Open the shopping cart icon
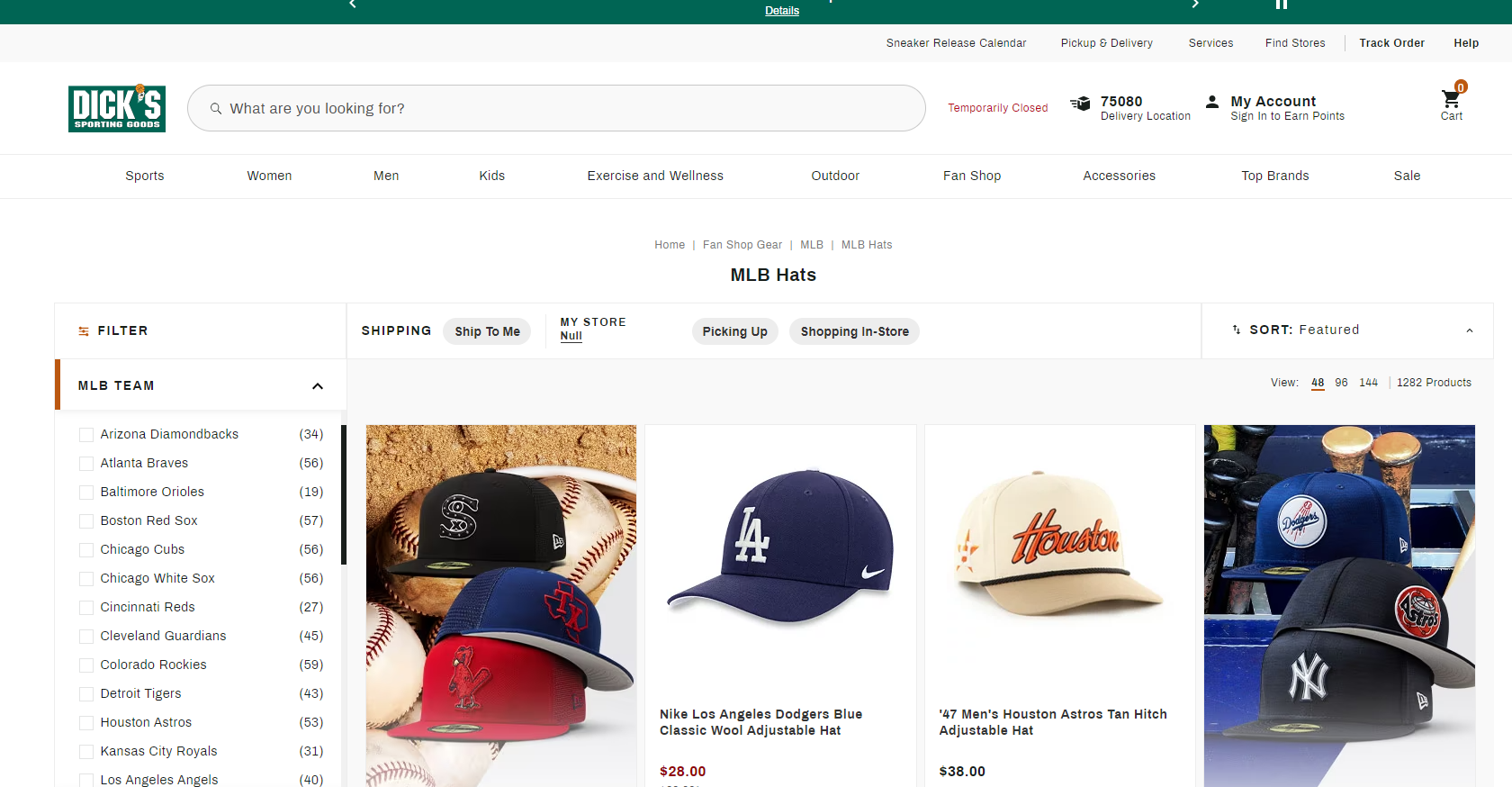This screenshot has height=787, width=1512. pyautogui.click(x=1451, y=100)
